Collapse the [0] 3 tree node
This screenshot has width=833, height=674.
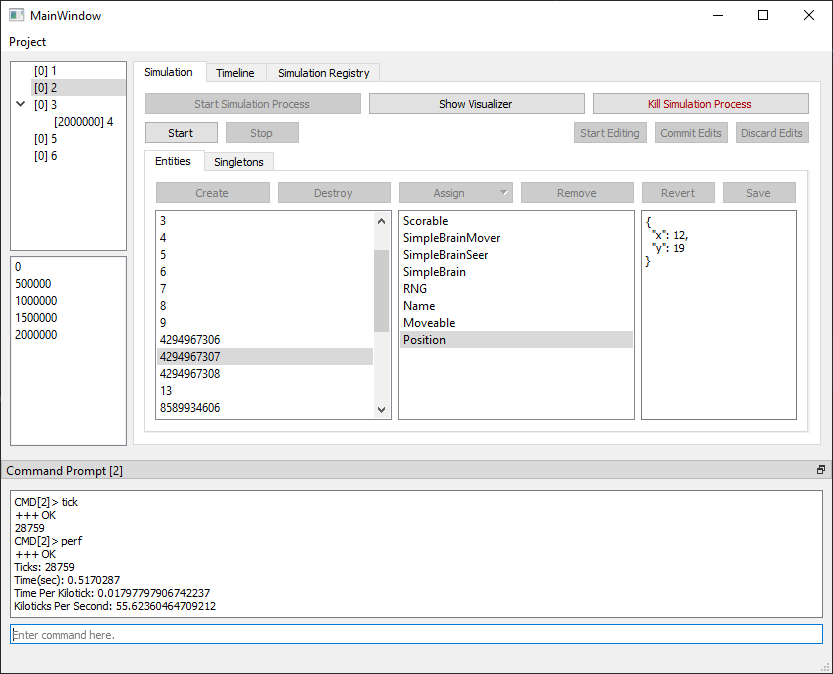tap(21, 104)
